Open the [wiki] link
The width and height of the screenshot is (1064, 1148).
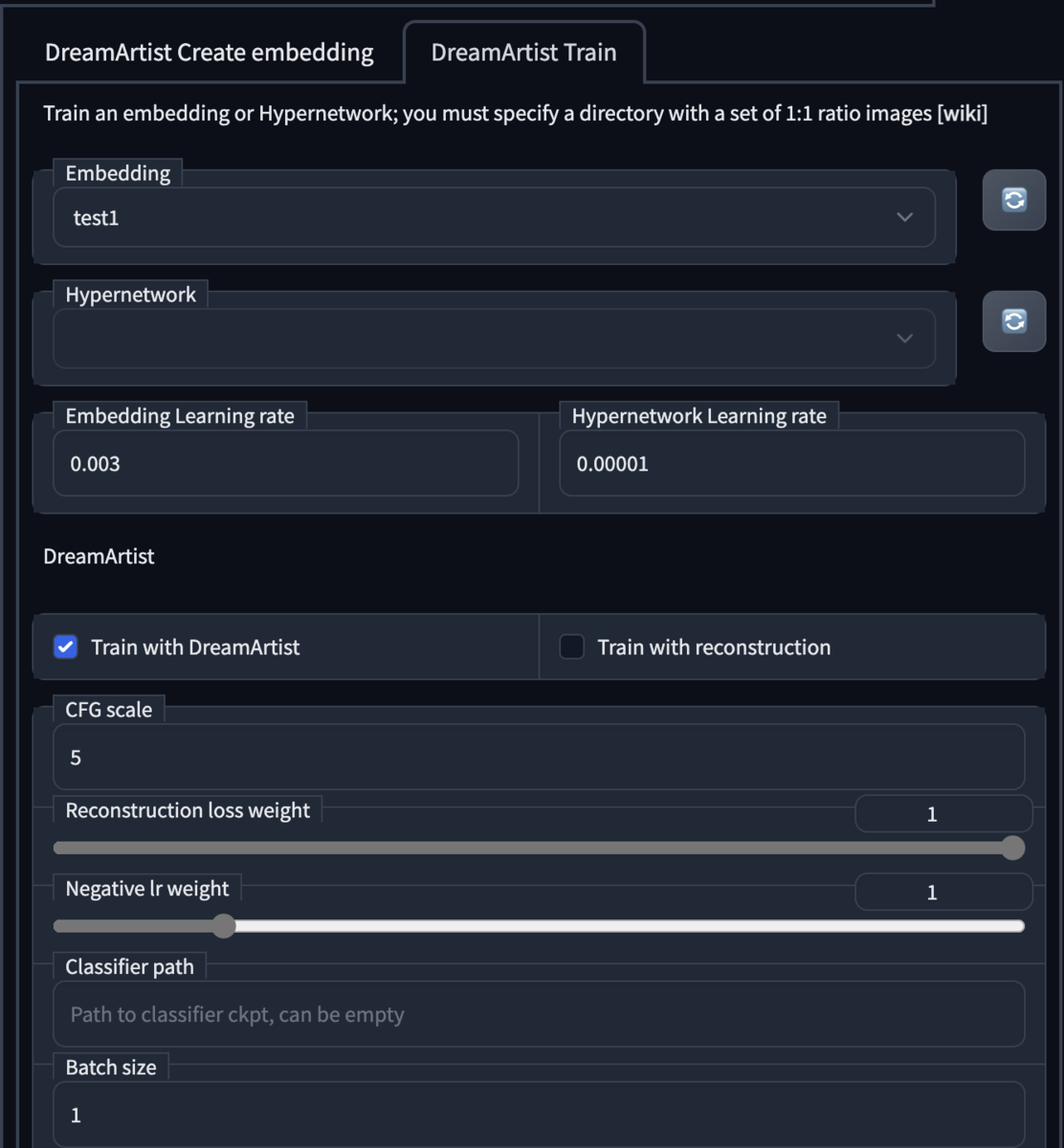[962, 114]
